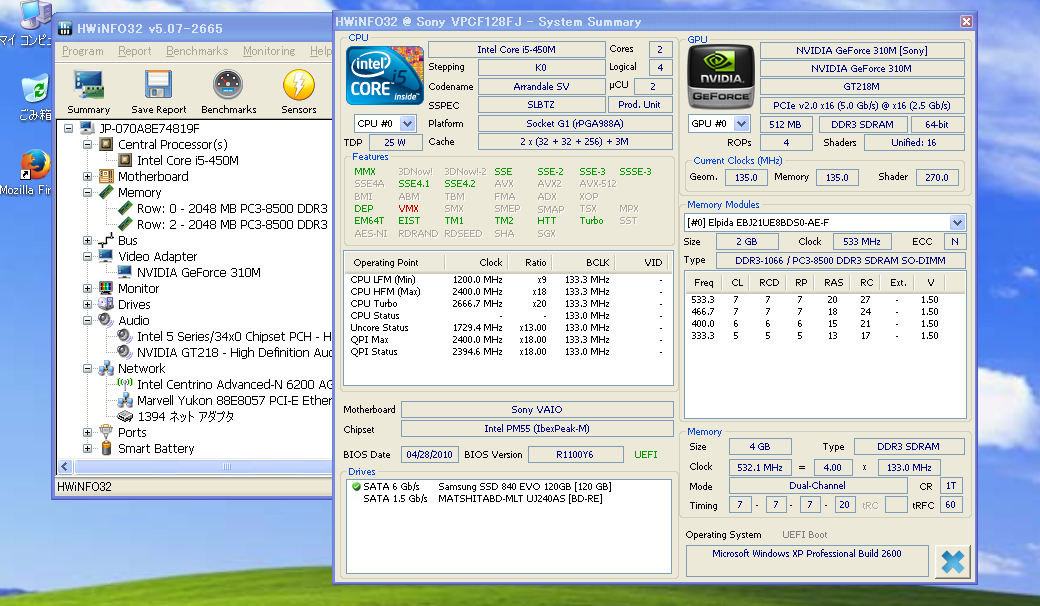Image resolution: width=1040 pixels, height=606 pixels.
Task: Click the BIOS Version value R1100Y6
Action: 574,455
